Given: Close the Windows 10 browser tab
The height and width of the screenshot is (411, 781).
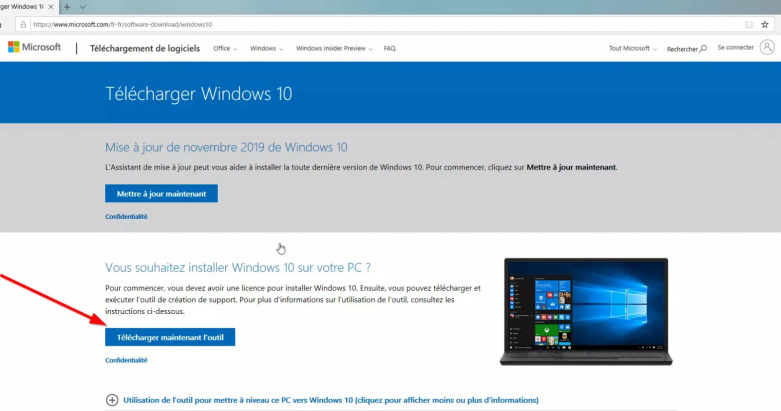Looking at the screenshot, I should (x=51, y=7).
